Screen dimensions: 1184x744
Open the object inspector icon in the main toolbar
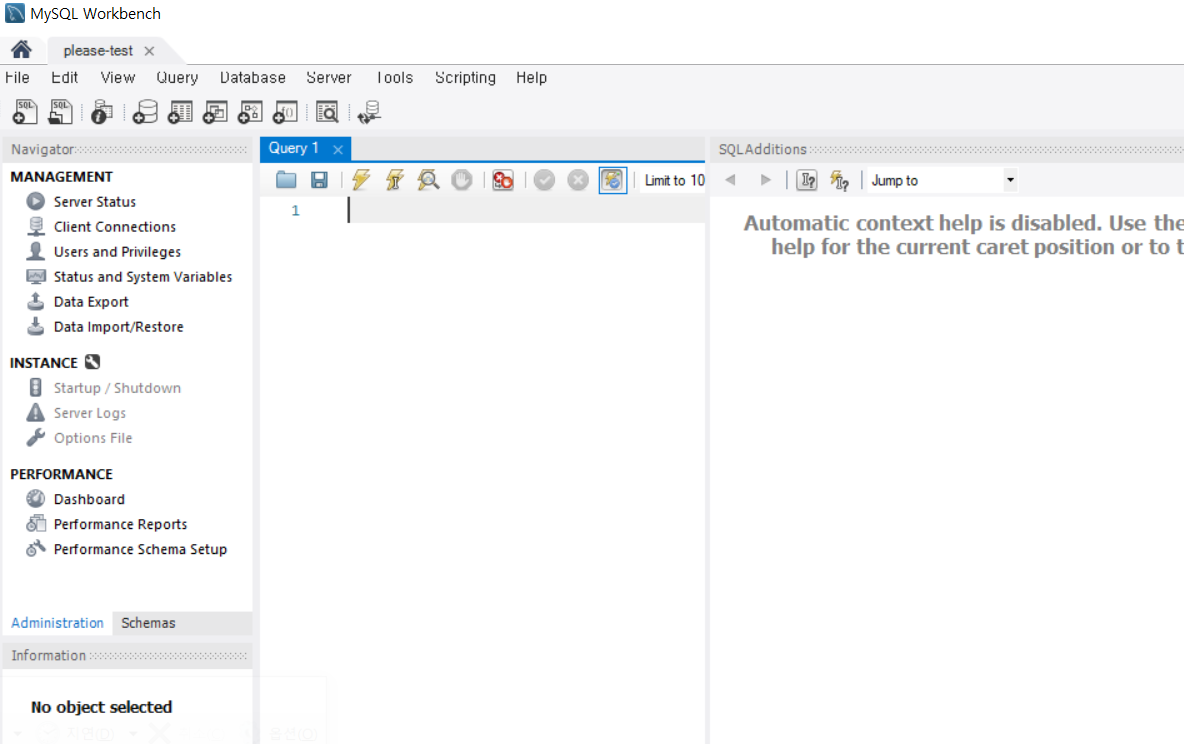point(101,112)
